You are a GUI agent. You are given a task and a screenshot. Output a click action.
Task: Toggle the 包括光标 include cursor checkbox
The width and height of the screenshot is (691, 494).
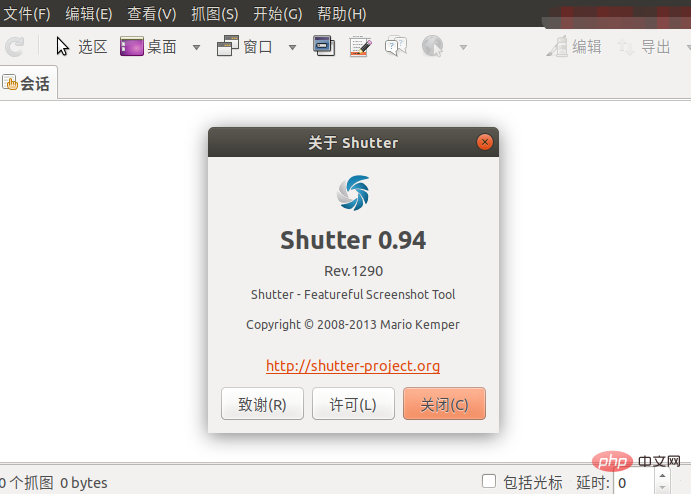[489, 481]
